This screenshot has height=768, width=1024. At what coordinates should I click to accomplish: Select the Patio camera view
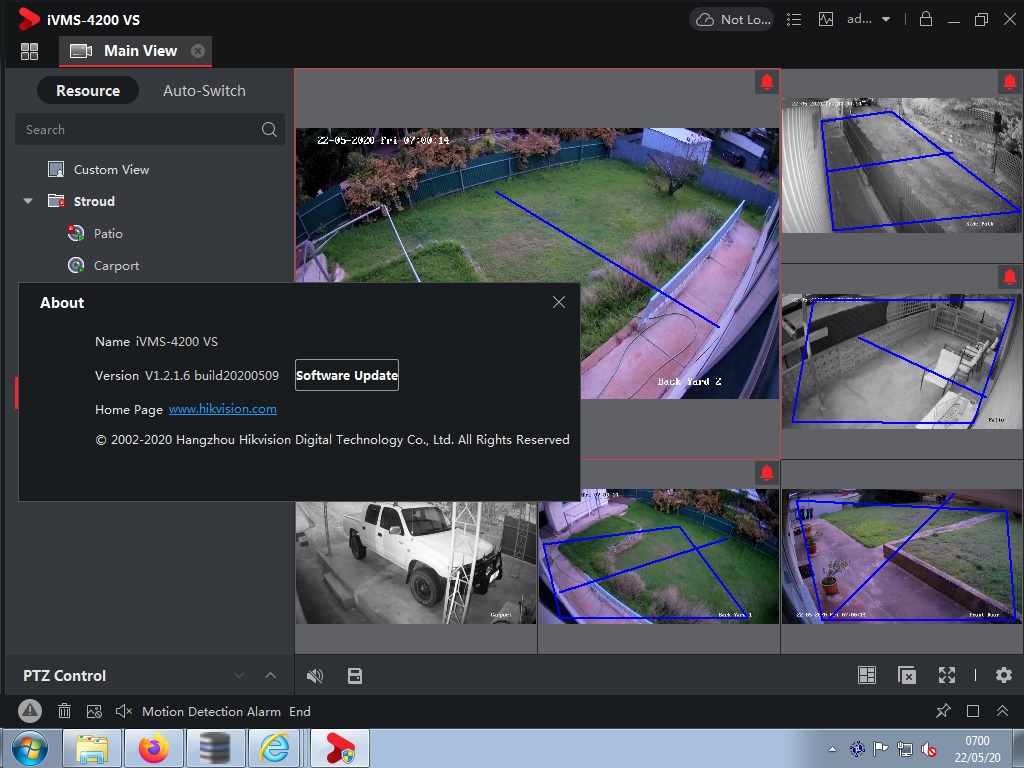(903, 361)
